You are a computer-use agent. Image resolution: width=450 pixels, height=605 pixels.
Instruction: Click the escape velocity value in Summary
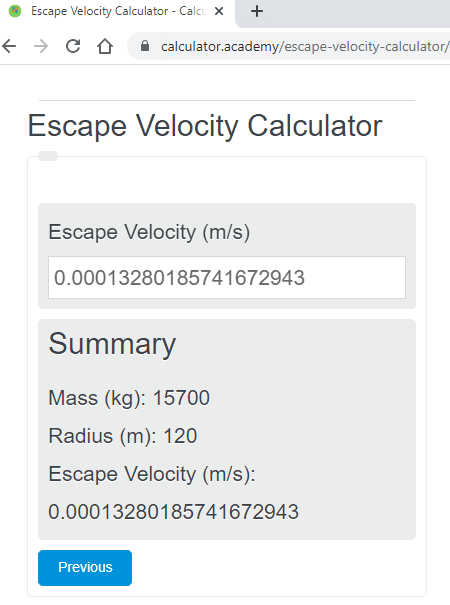point(173,512)
